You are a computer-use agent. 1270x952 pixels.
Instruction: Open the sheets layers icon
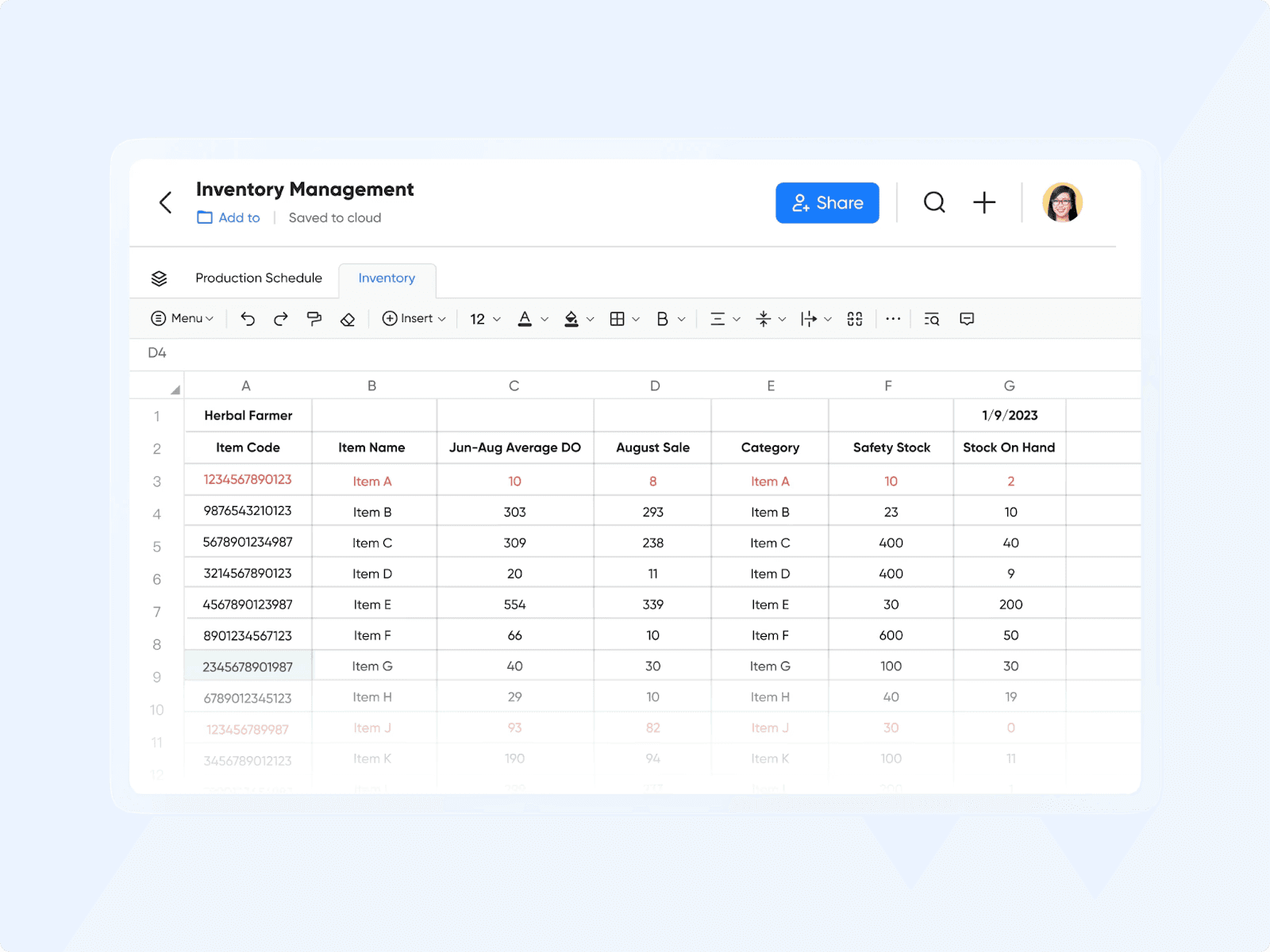[159, 278]
